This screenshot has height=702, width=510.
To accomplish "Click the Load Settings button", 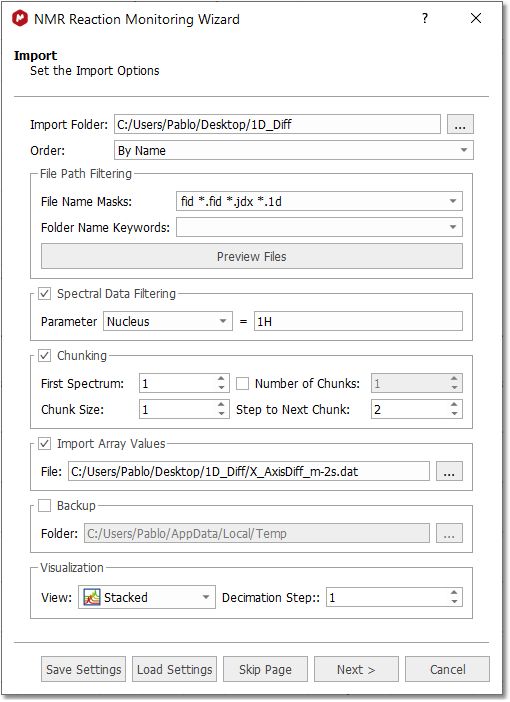I will pos(175,669).
